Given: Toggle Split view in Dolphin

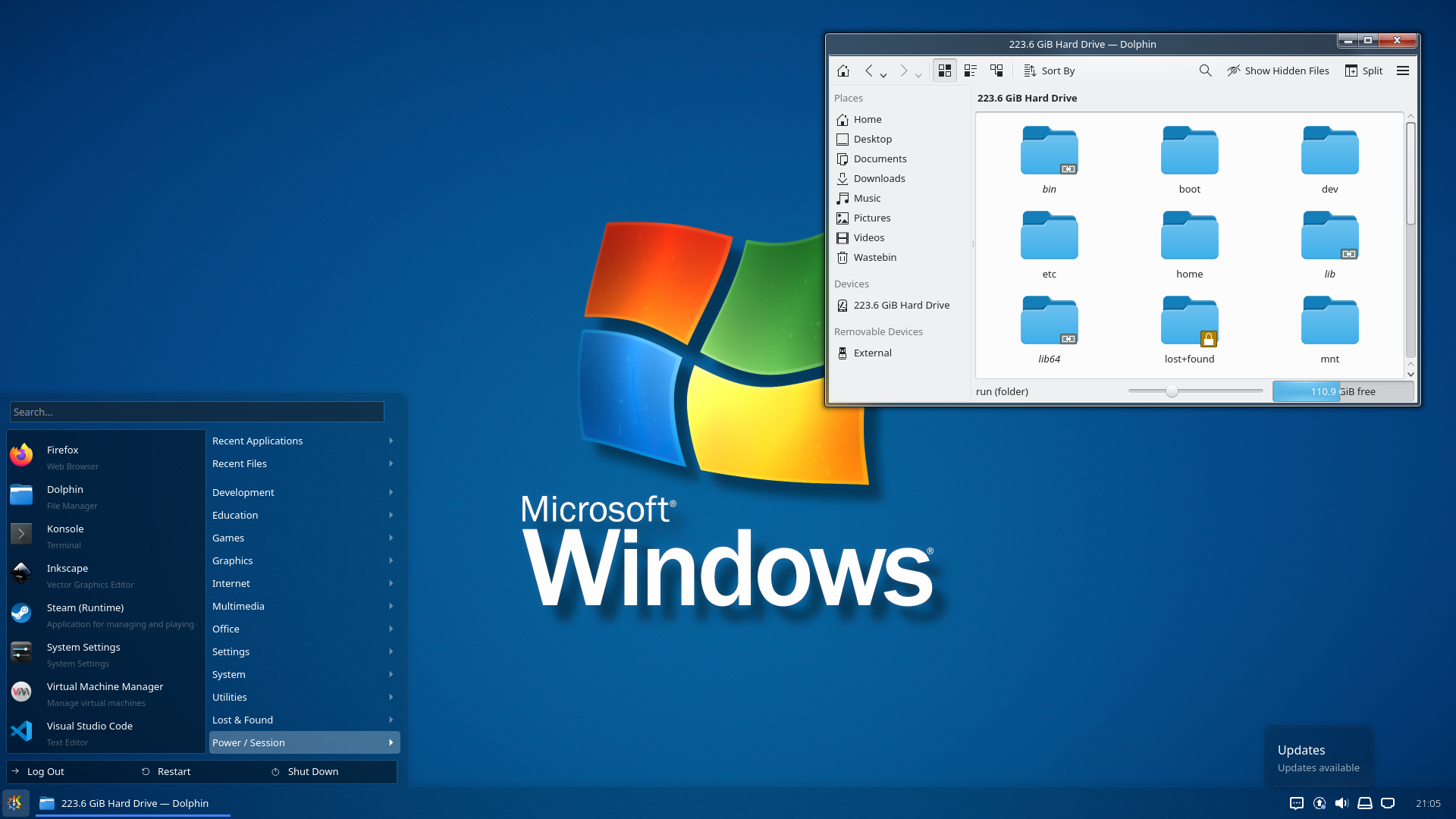Looking at the screenshot, I should 1363,71.
